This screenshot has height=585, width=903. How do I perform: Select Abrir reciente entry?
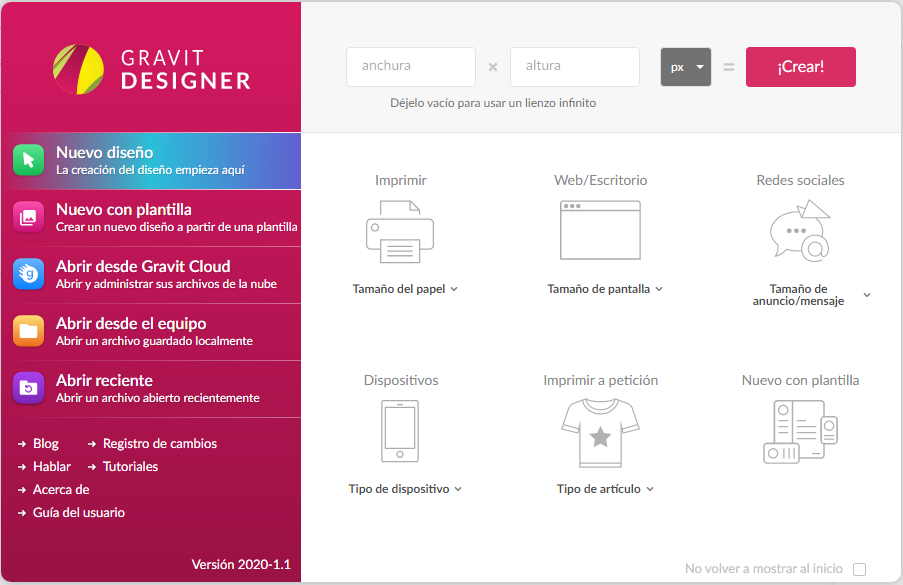click(x=151, y=389)
